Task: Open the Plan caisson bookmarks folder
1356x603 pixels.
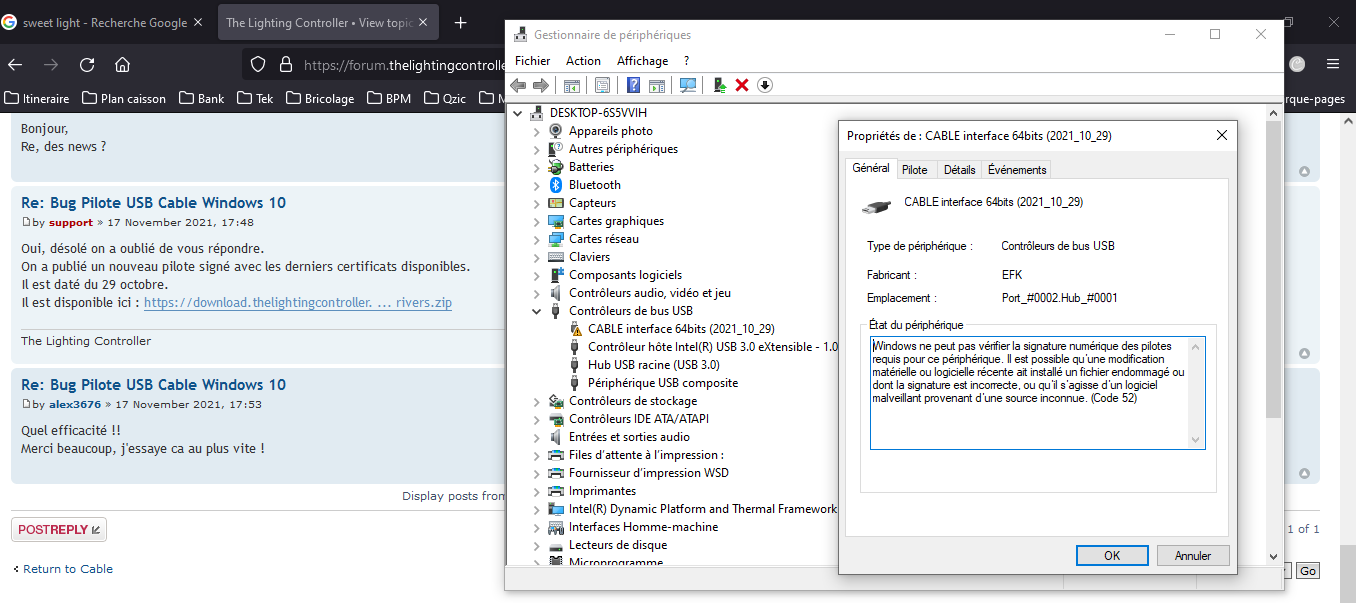Action: 124,98
